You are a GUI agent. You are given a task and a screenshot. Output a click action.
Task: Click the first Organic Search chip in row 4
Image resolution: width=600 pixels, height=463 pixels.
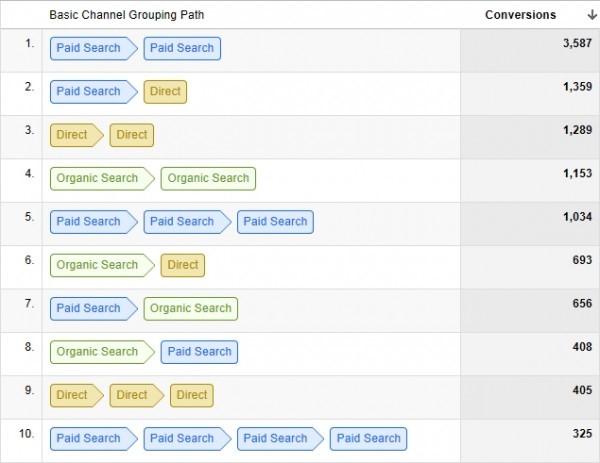(x=102, y=178)
